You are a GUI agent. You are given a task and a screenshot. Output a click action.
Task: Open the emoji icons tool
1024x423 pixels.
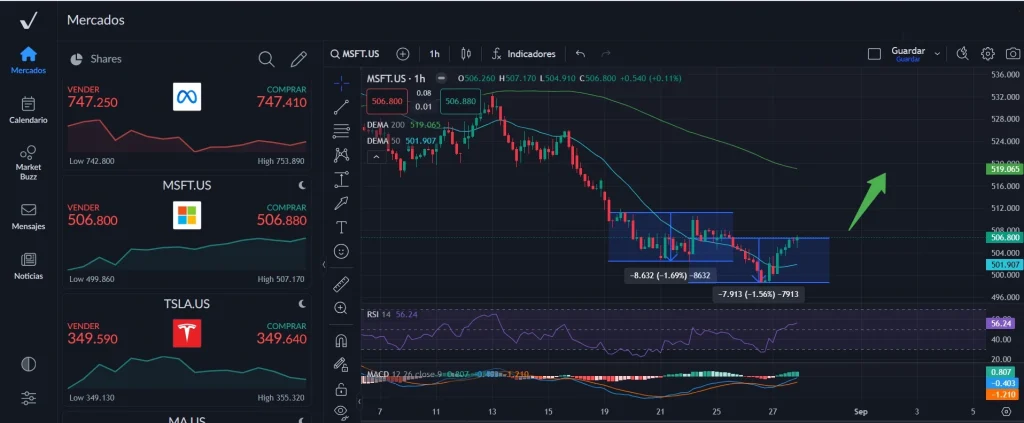click(x=342, y=251)
